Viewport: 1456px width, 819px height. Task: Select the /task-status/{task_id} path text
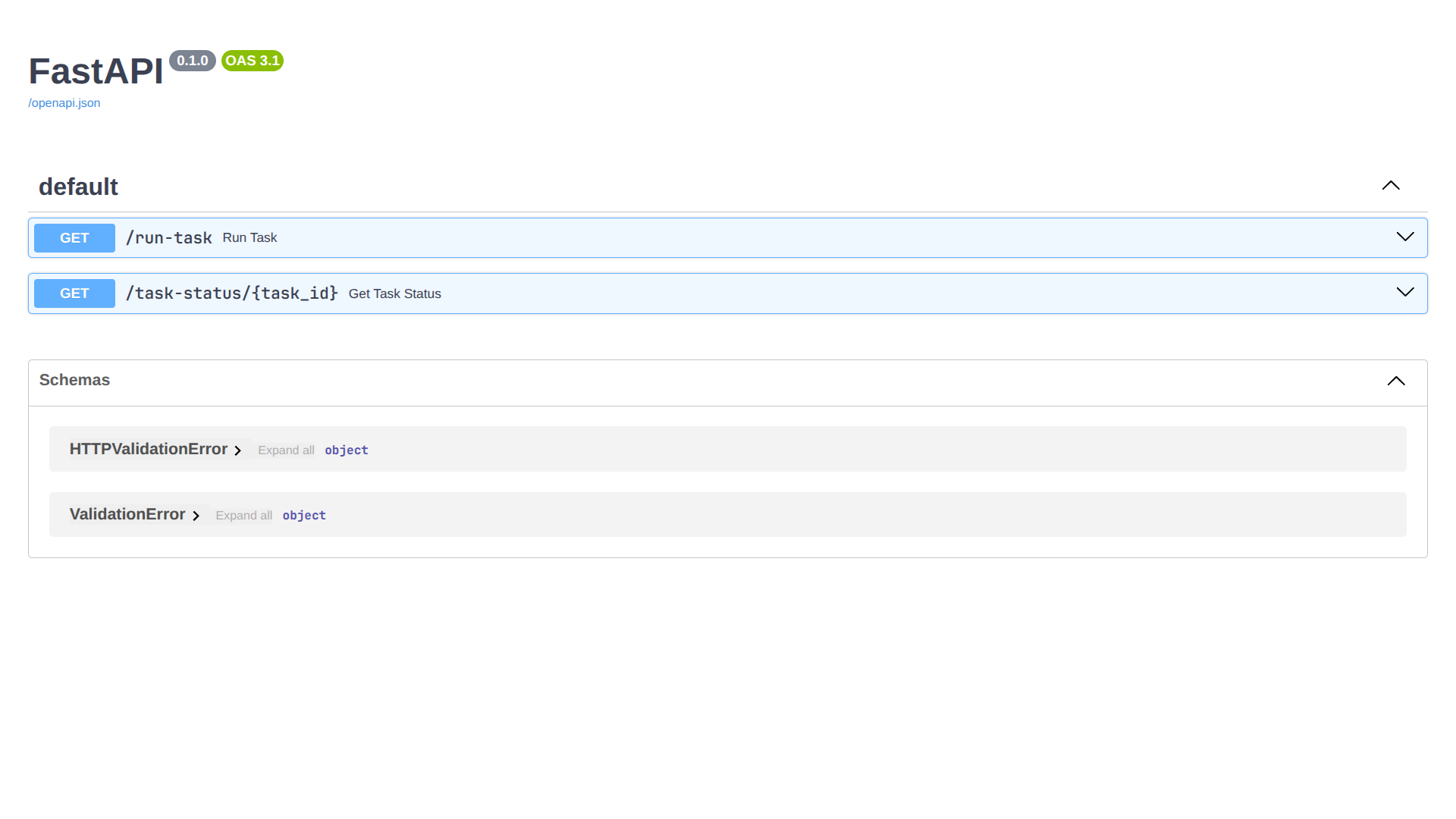pos(231,293)
